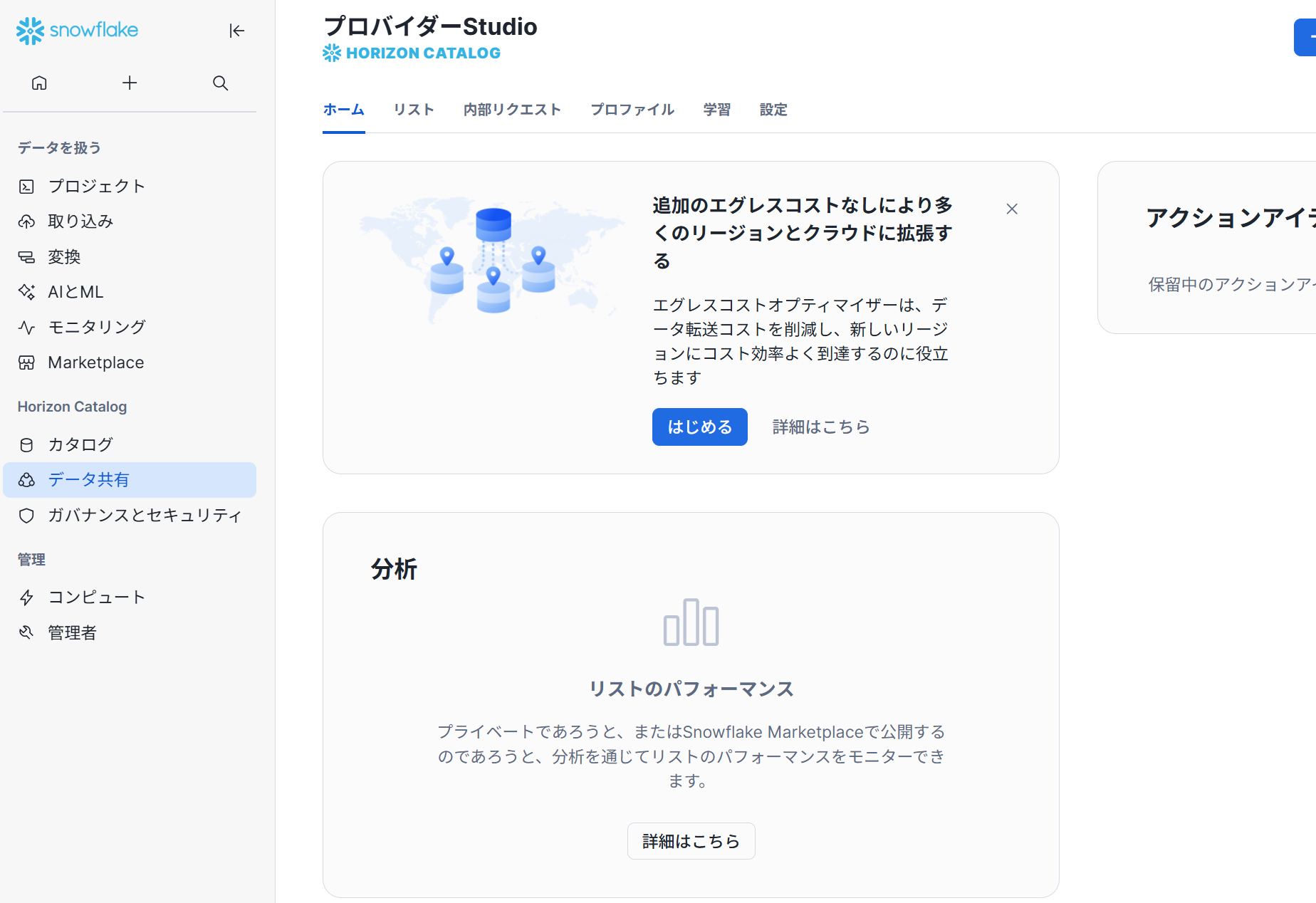Click the Marketplace storefront icon
Viewport: 1316px width, 903px height.
tap(26, 362)
